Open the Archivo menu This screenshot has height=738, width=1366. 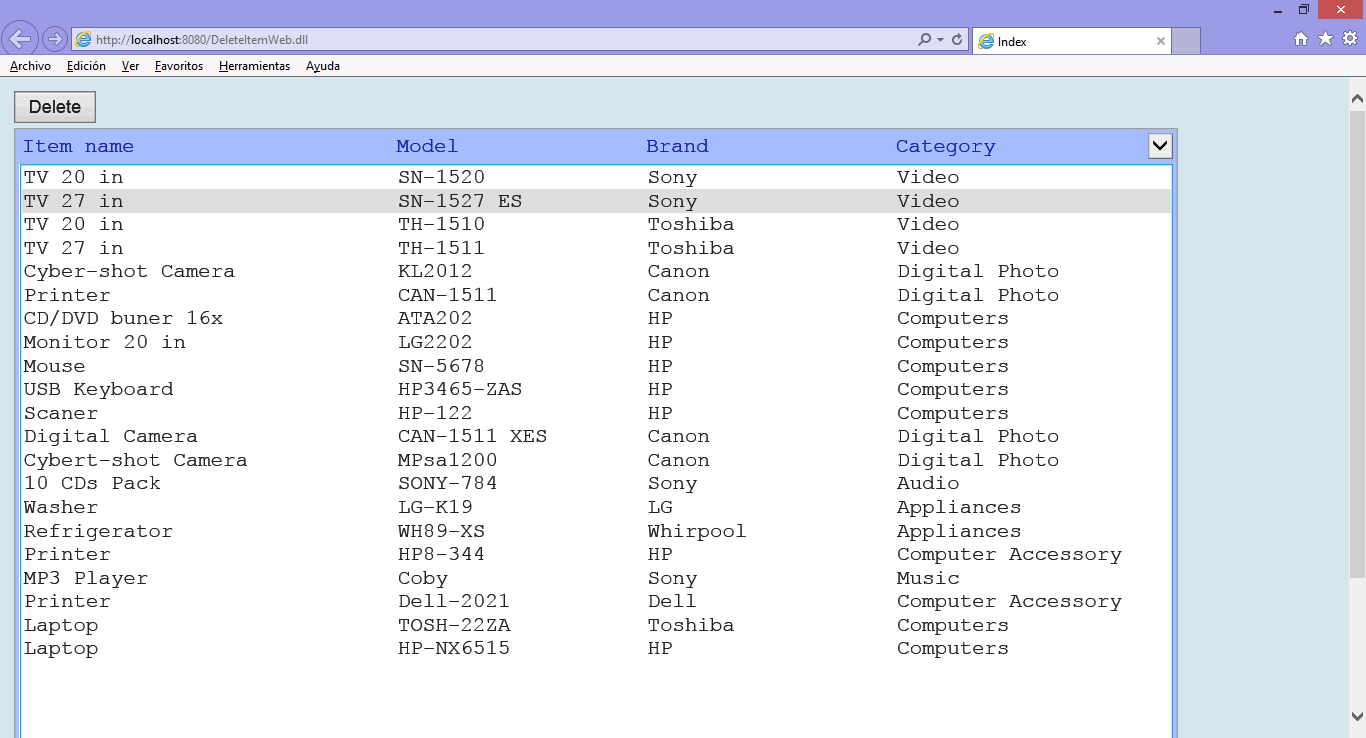(x=30, y=66)
